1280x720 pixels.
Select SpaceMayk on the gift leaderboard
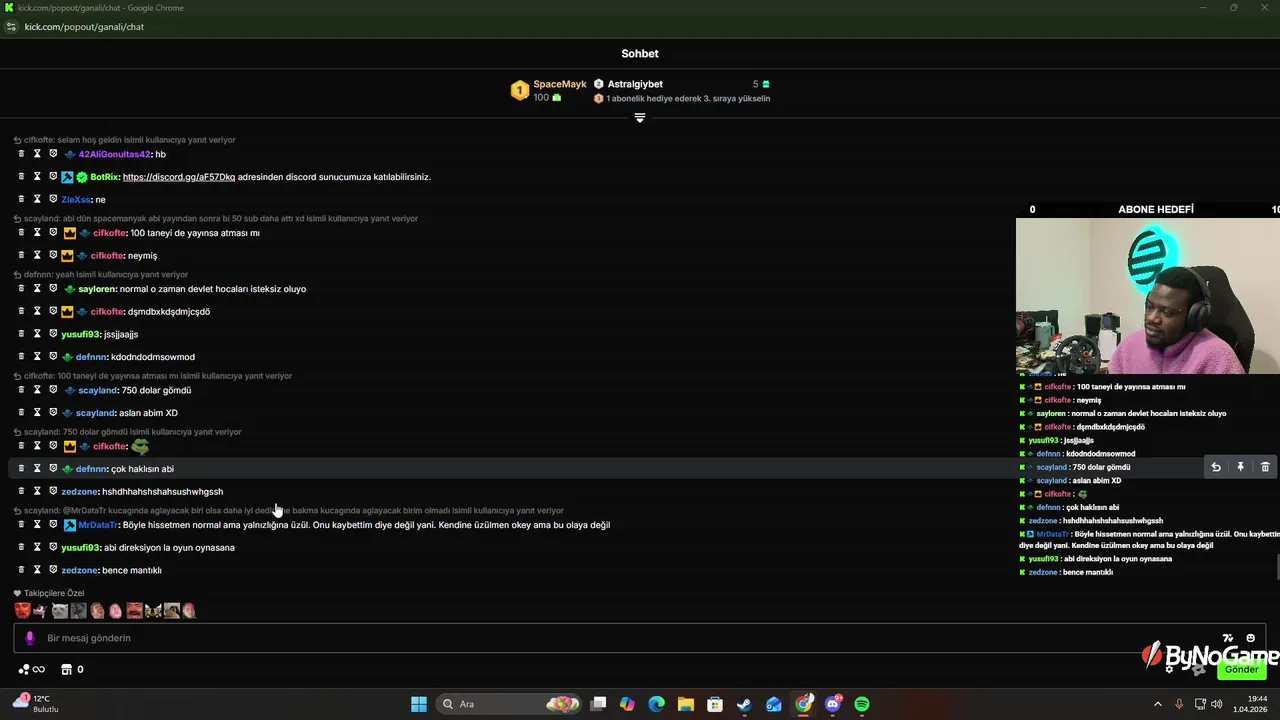559,84
